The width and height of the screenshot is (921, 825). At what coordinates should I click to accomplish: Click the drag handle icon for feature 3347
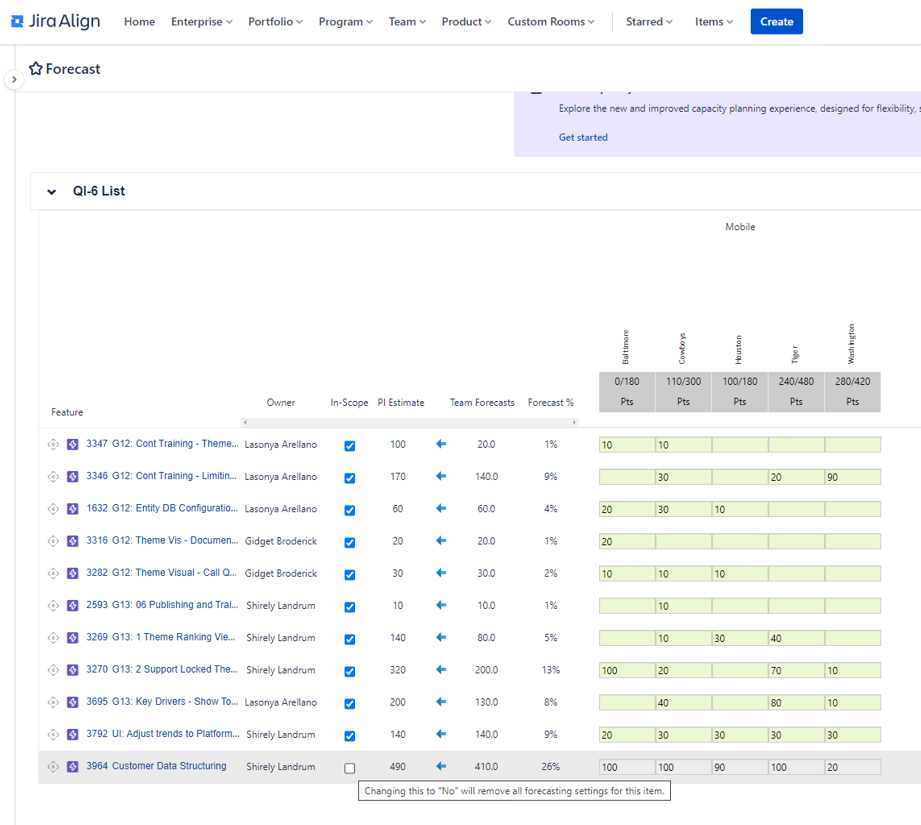(x=53, y=445)
